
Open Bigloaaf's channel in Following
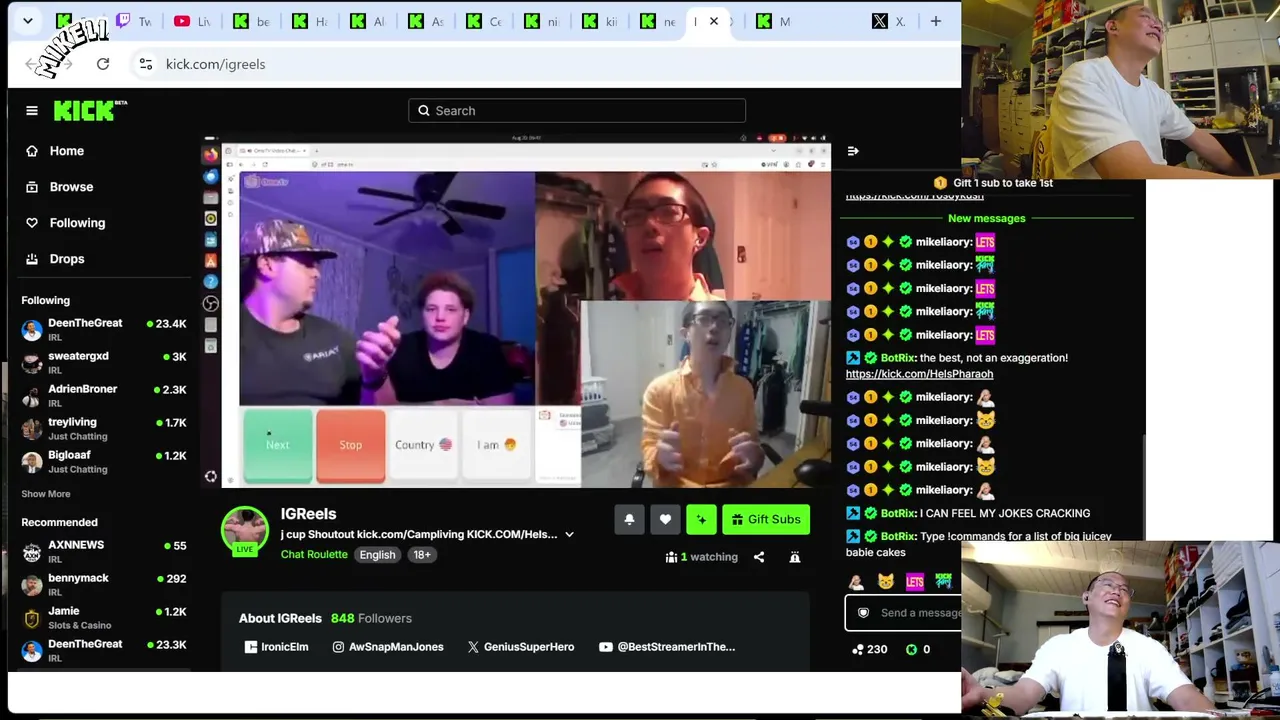pyautogui.click(x=104, y=461)
